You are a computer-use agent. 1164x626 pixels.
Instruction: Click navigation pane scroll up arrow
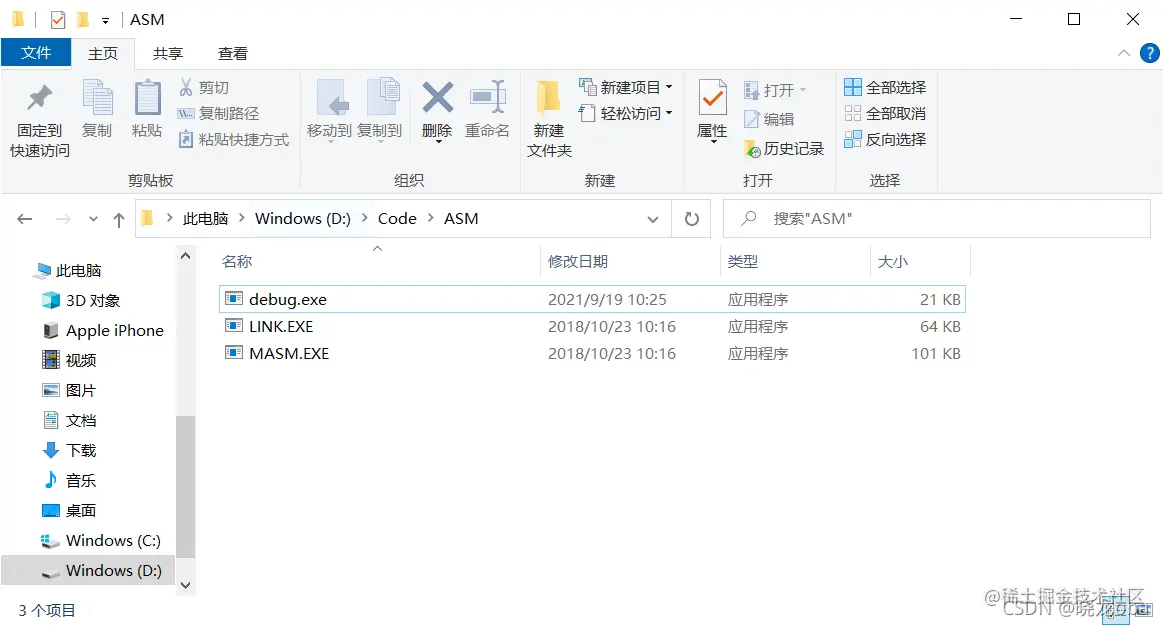[x=186, y=256]
